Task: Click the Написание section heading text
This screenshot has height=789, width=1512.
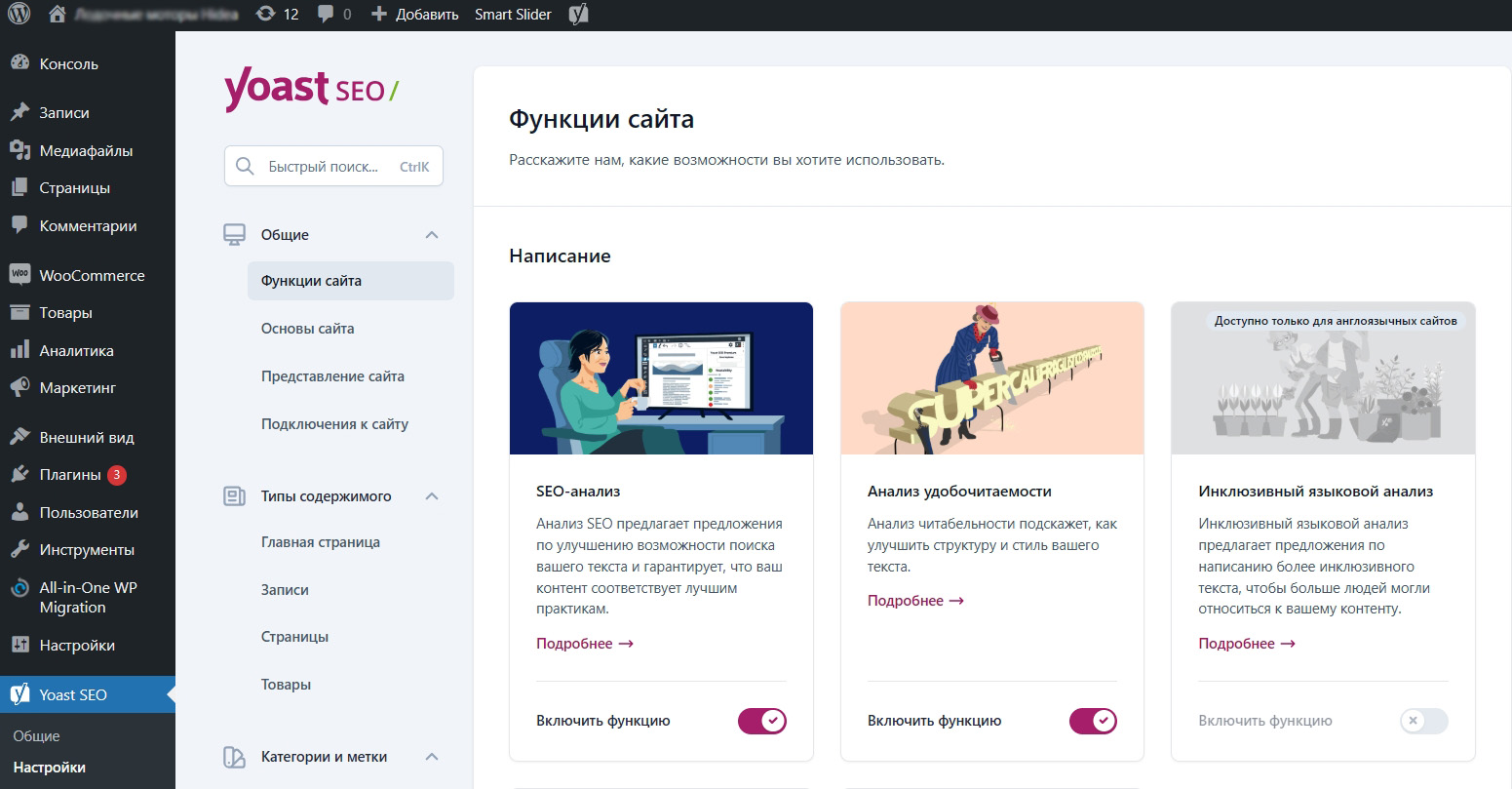Action: 560,256
